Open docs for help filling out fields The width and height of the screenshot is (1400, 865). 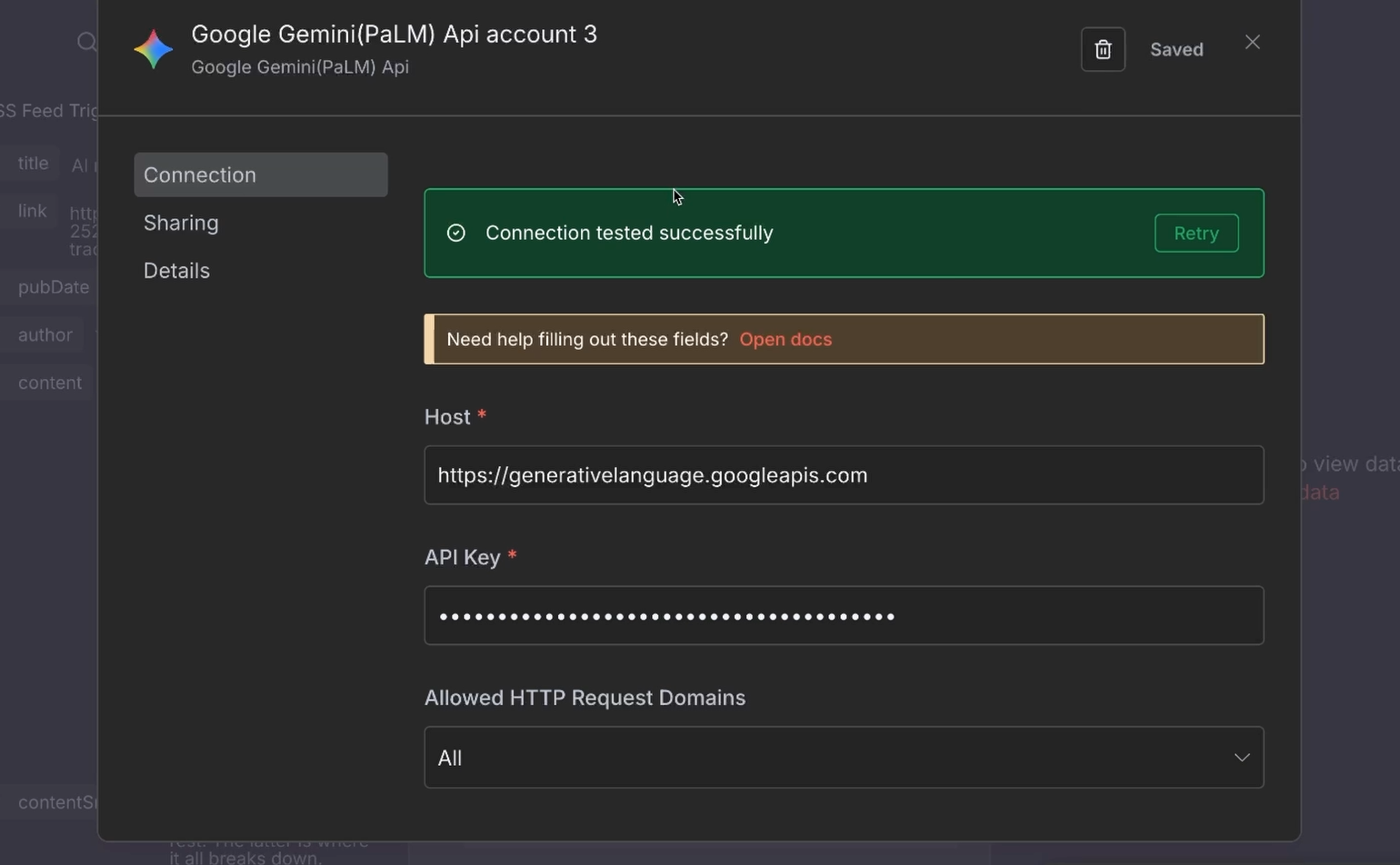tap(785, 339)
